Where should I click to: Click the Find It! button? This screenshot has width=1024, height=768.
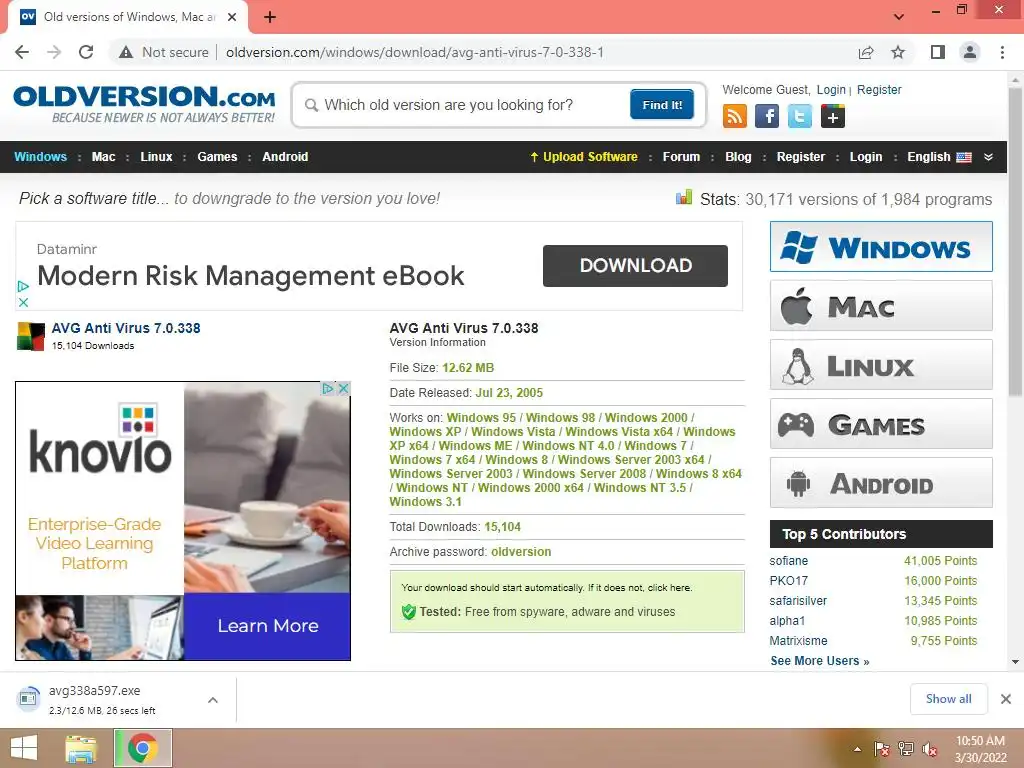click(662, 105)
